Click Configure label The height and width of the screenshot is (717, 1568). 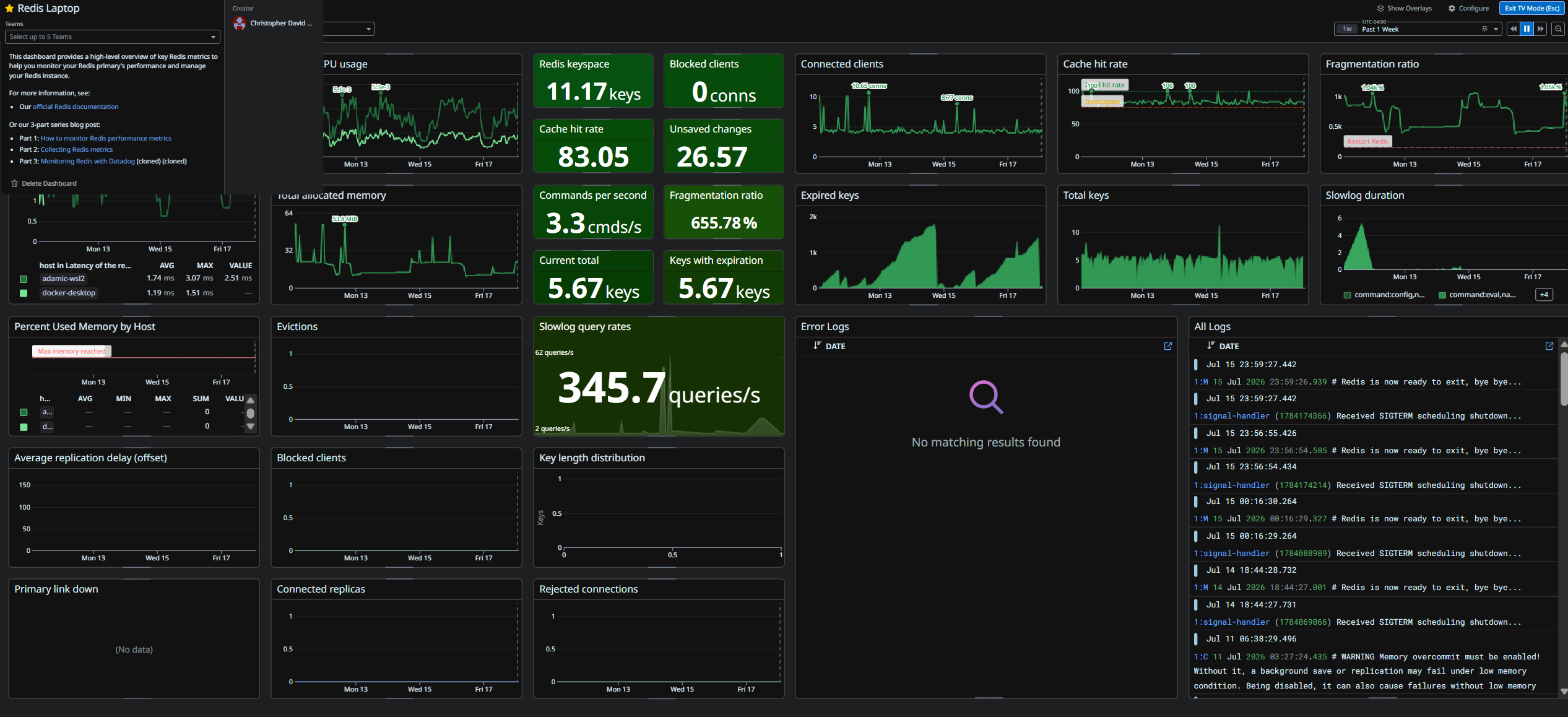click(x=1473, y=9)
